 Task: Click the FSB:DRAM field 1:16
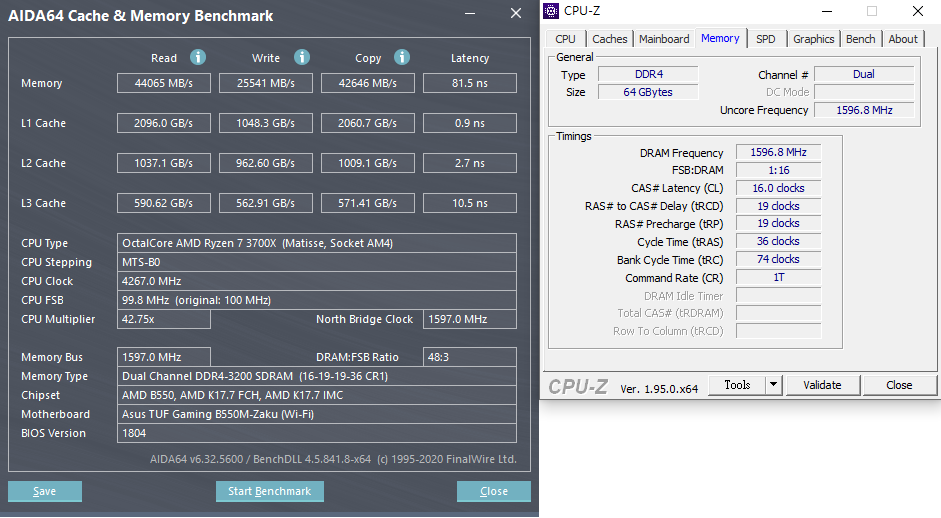[778, 170]
